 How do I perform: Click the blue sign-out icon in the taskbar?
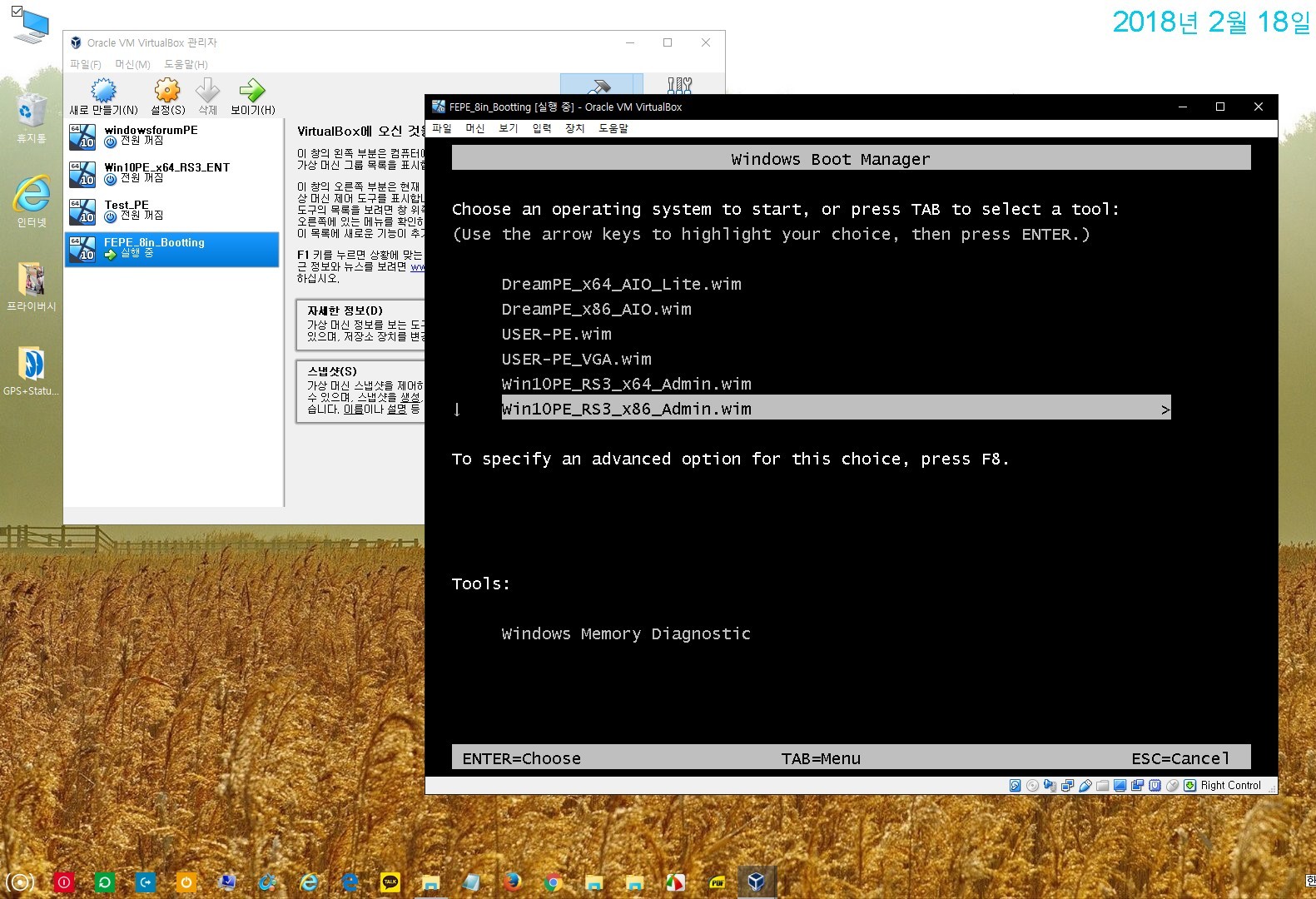(x=146, y=882)
